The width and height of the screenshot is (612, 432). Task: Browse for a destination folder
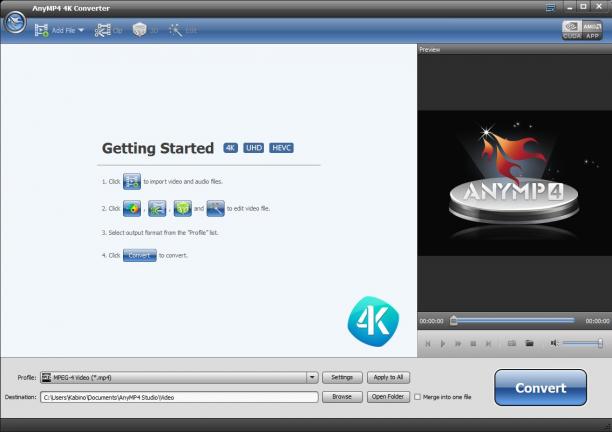pos(342,397)
